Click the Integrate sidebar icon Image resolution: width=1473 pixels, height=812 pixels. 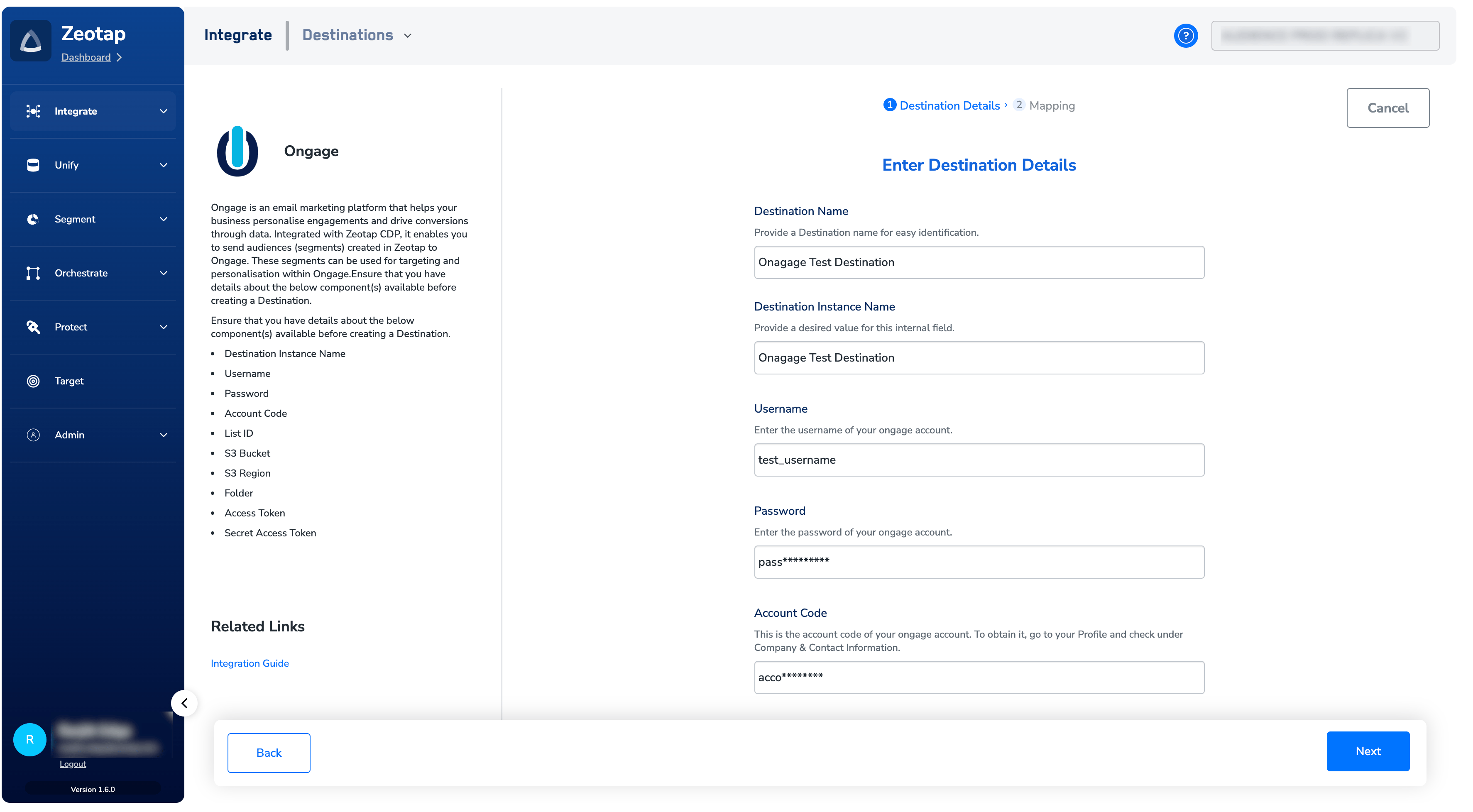click(x=33, y=111)
